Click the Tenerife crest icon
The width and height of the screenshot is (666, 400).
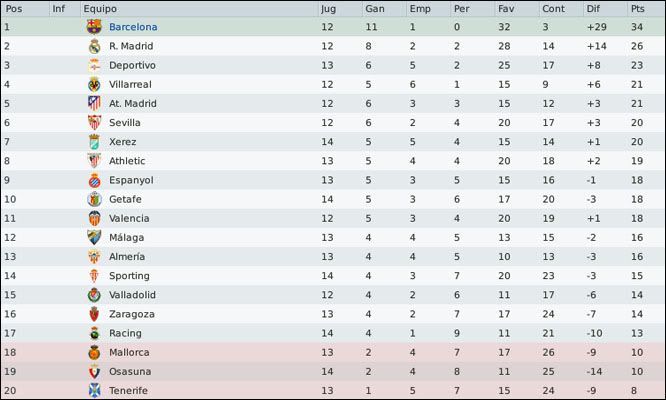94,390
